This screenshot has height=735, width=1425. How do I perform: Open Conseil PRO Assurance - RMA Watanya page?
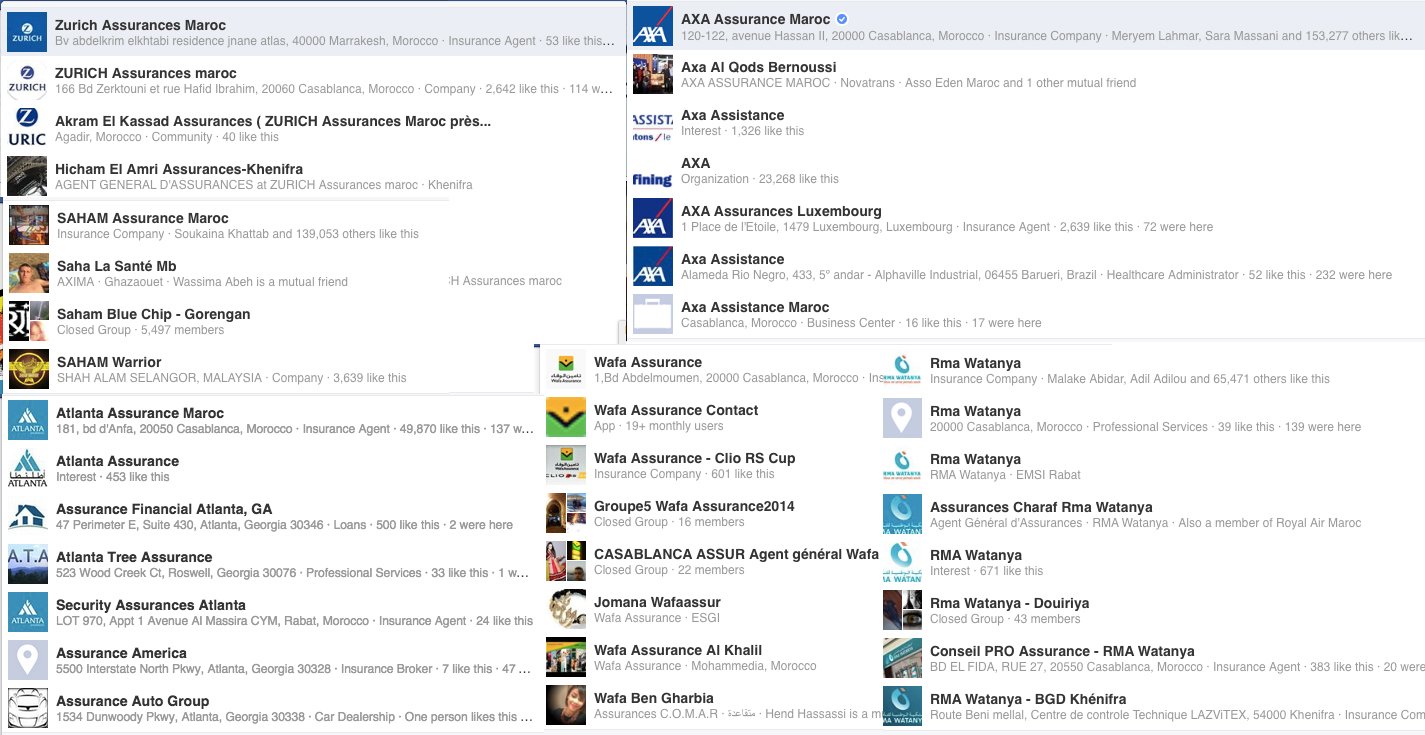point(1153,658)
